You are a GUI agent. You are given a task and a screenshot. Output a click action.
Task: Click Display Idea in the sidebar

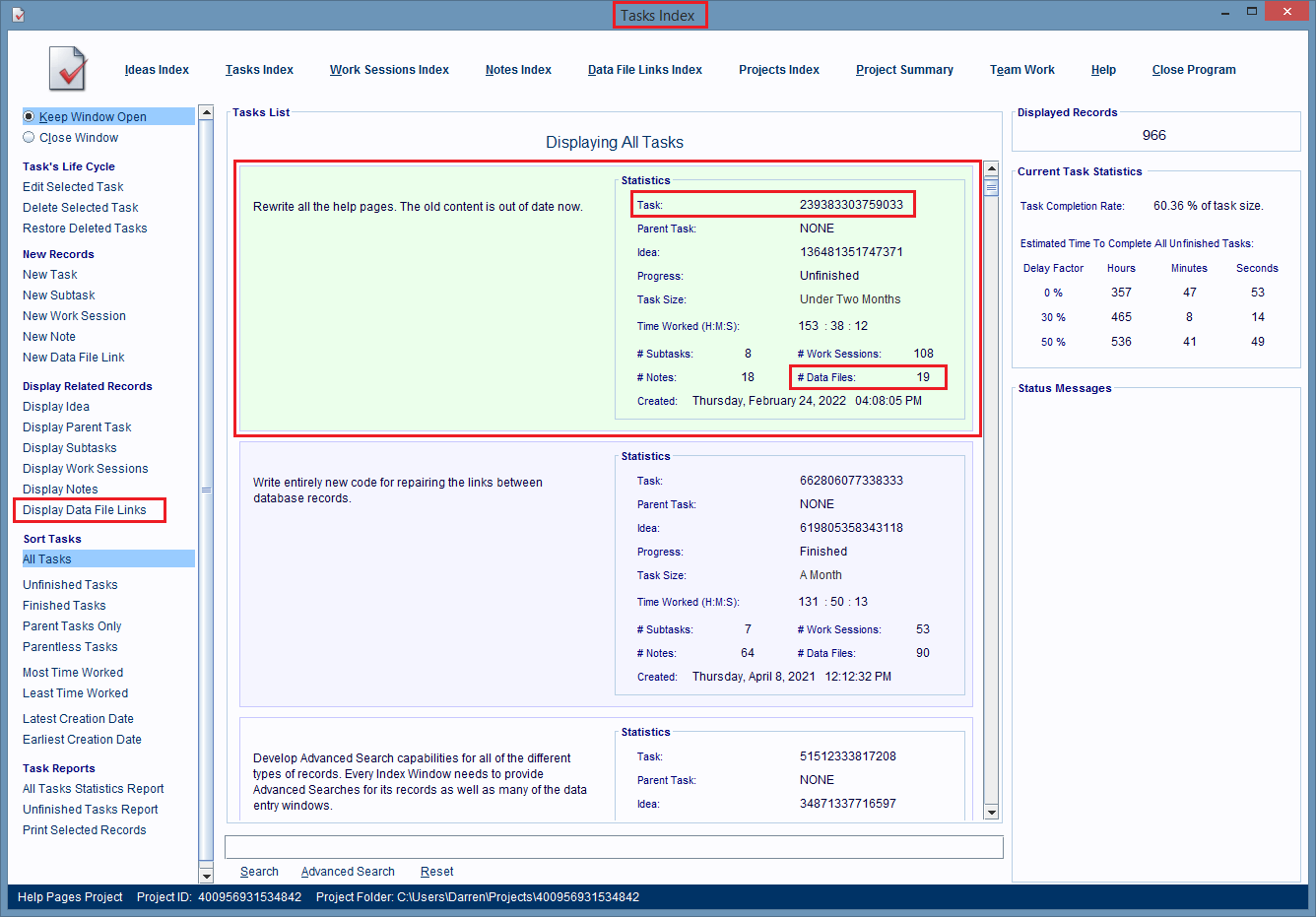pyautogui.click(x=56, y=407)
